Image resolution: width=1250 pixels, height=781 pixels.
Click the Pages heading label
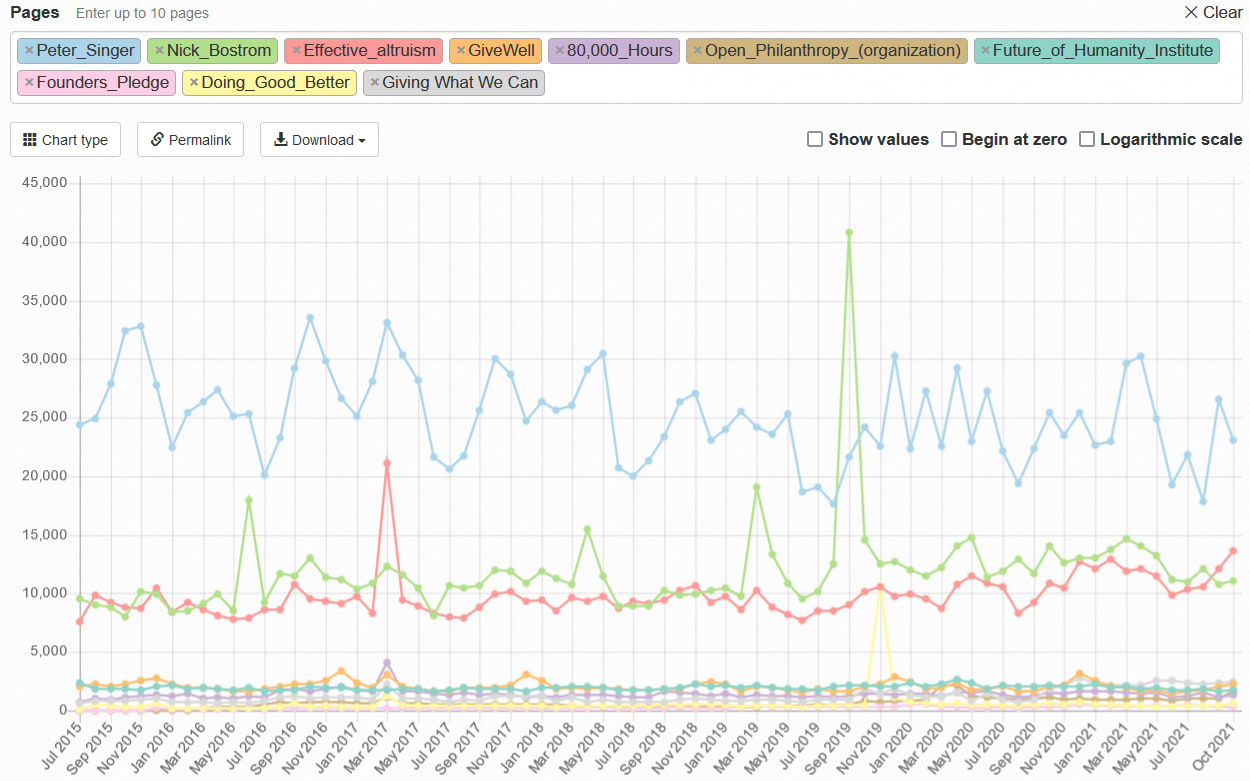coord(35,13)
